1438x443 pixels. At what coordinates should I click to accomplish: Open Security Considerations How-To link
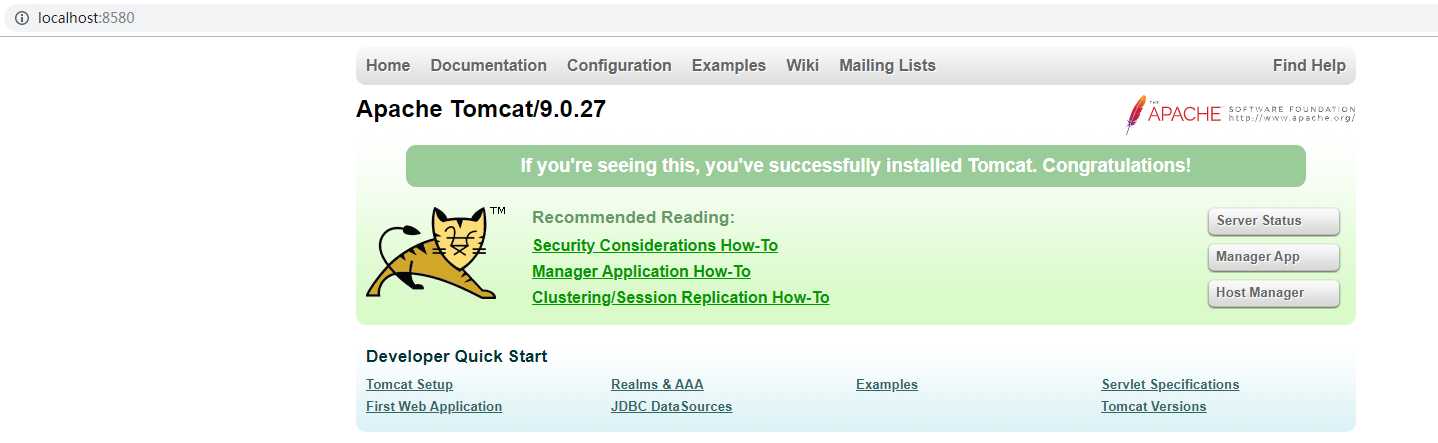pyautogui.click(x=655, y=246)
